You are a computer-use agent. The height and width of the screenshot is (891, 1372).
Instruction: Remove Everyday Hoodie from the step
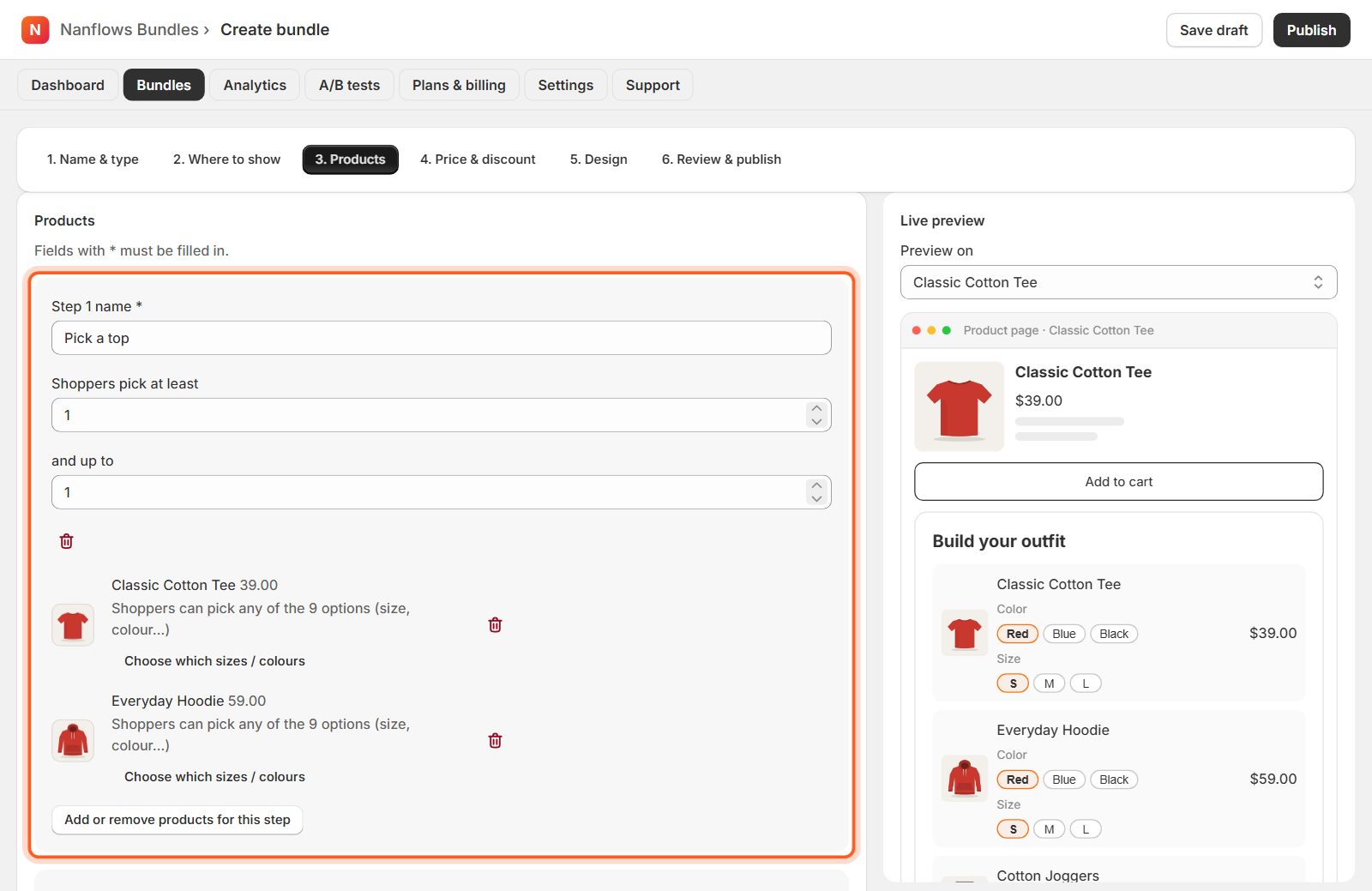point(495,741)
